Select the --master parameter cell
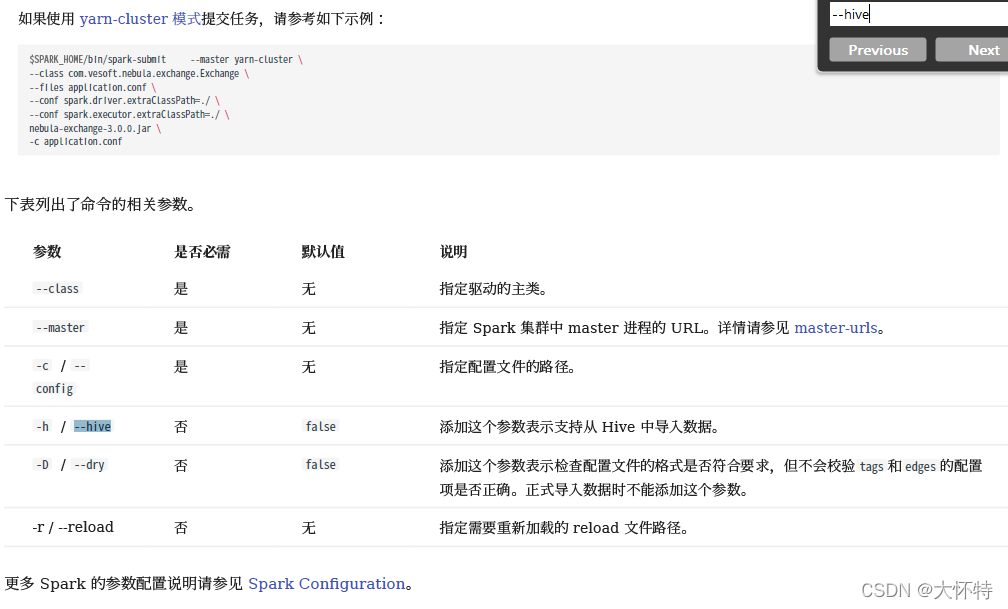 click(60, 327)
